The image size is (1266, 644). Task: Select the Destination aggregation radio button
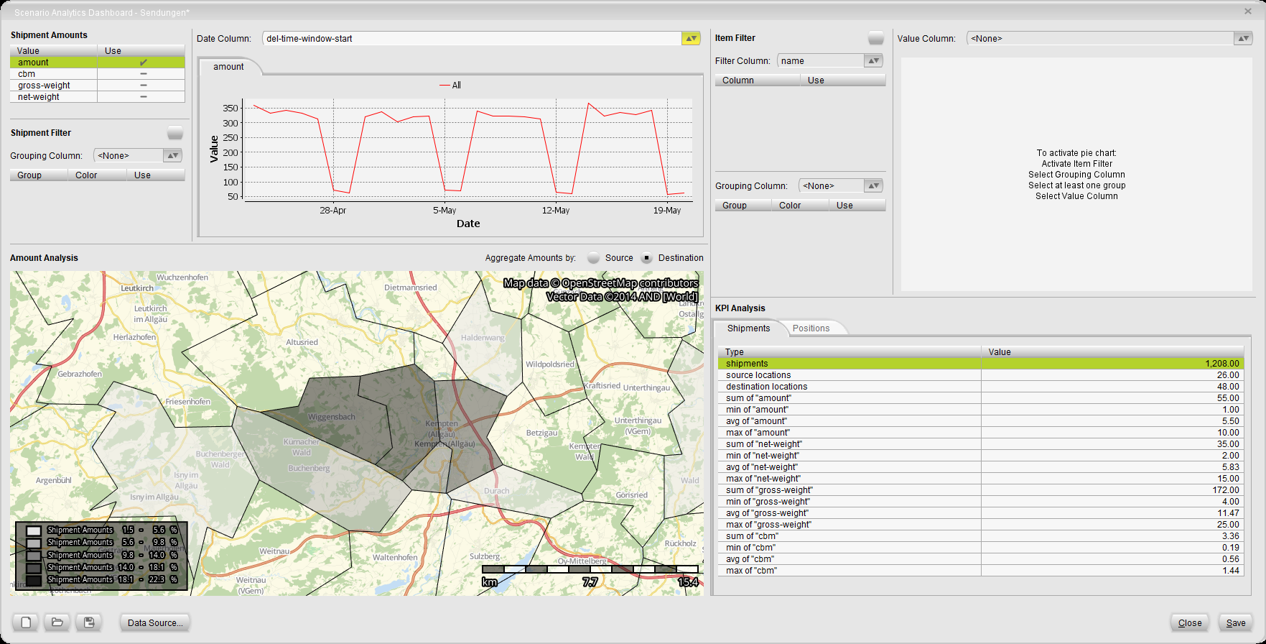[647, 258]
